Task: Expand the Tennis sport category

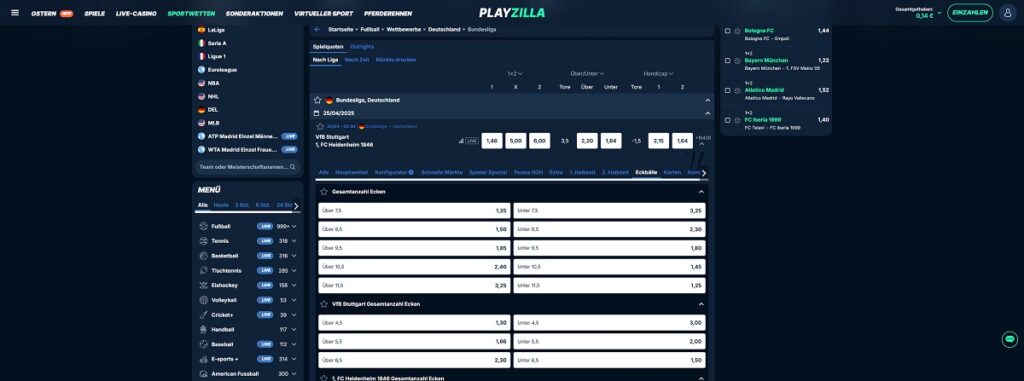Action: [294, 241]
